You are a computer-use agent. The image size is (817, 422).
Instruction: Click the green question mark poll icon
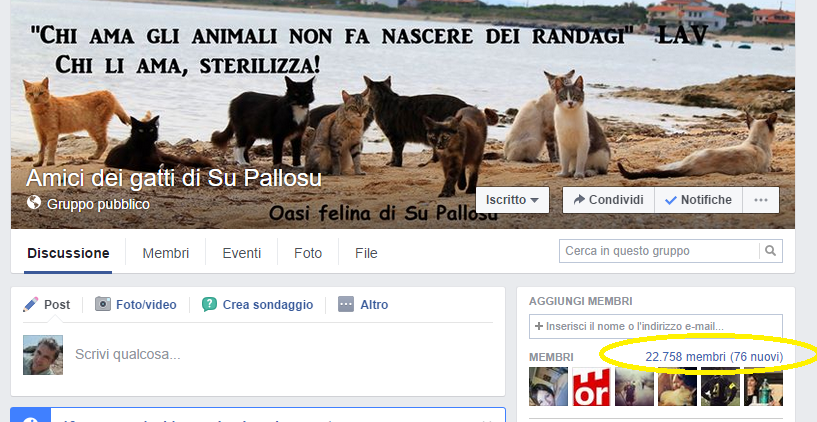click(x=209, y=304)
